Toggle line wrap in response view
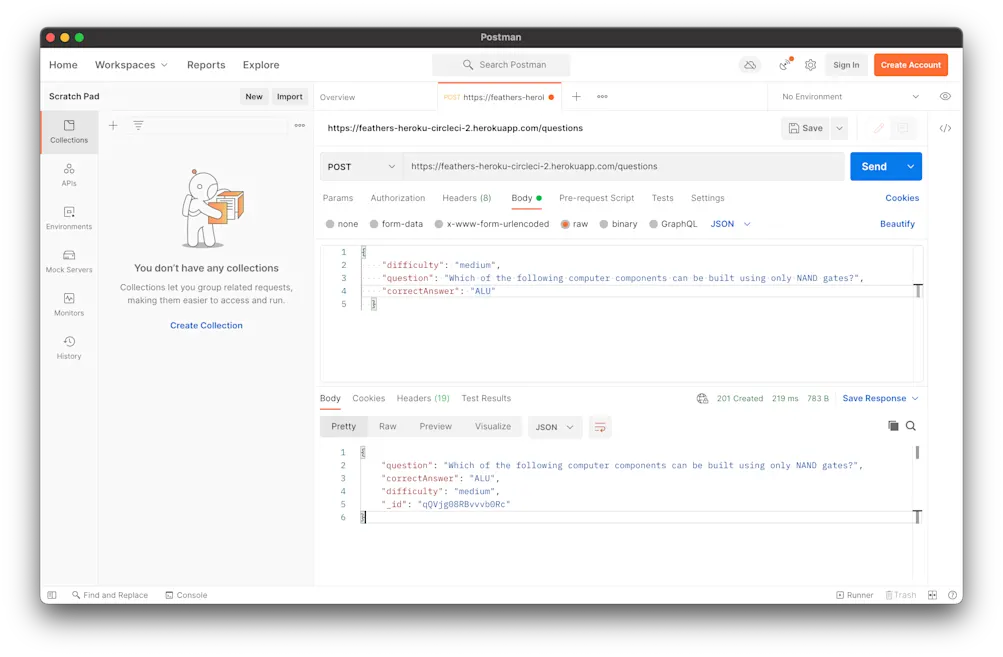 pos(600,427)
